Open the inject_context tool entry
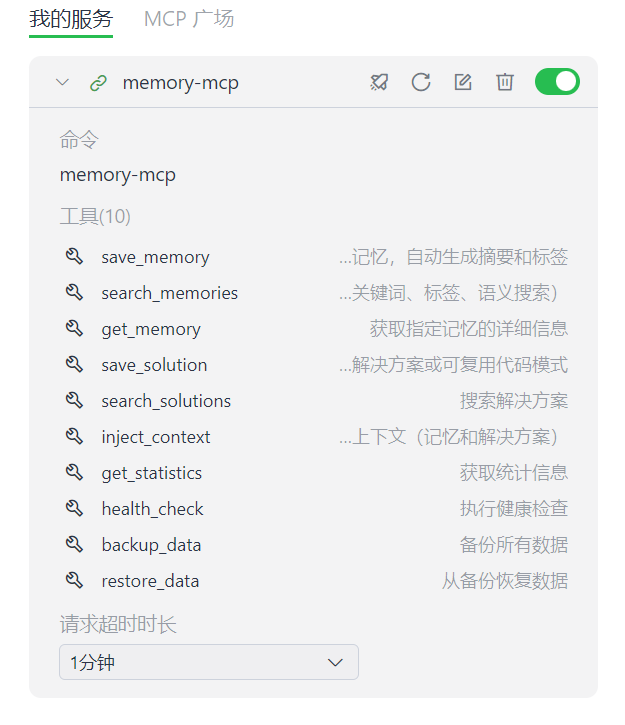625x725 pixels. click(155, 437)
